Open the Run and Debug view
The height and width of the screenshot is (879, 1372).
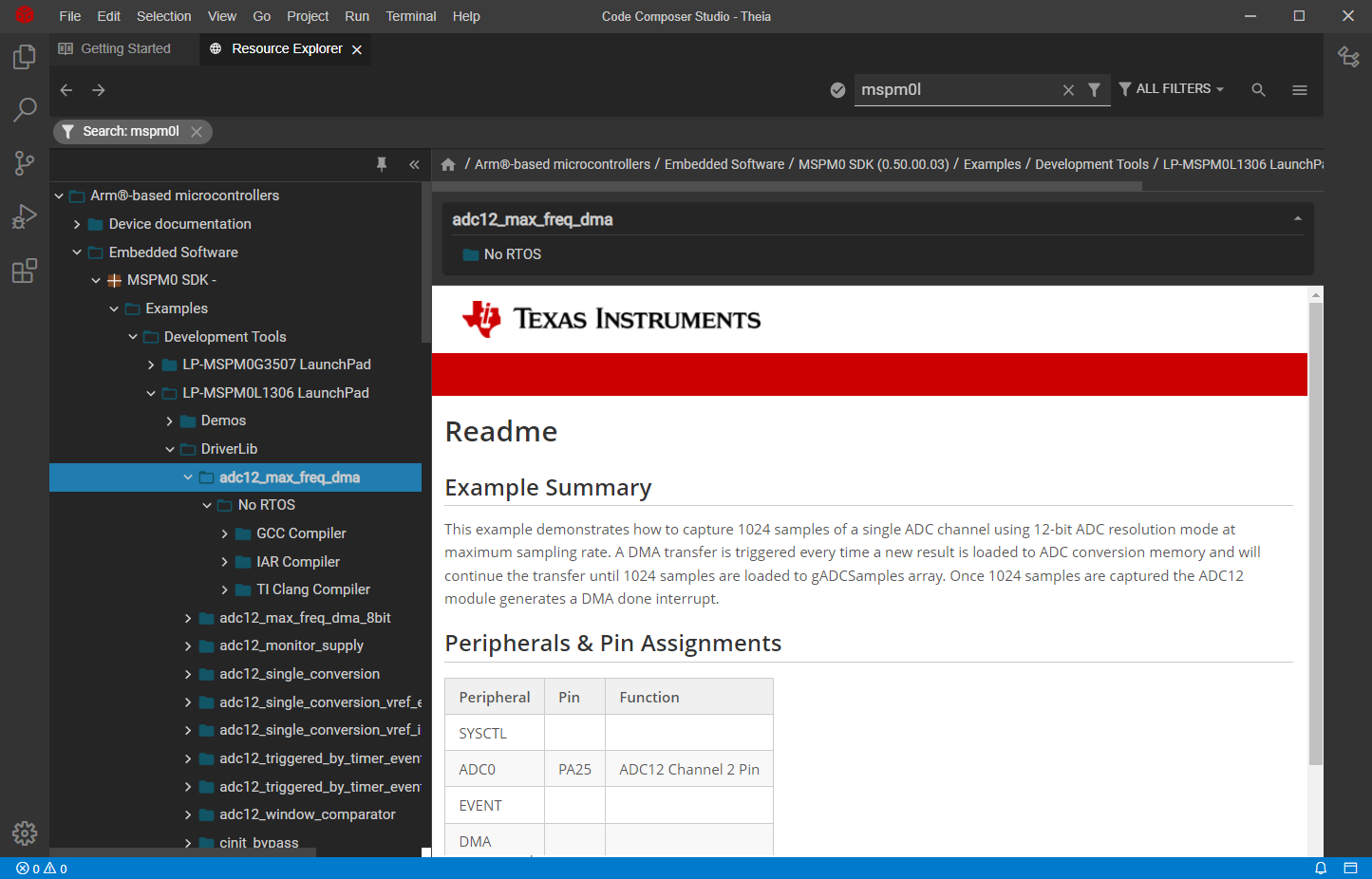(x=25, y=217)
